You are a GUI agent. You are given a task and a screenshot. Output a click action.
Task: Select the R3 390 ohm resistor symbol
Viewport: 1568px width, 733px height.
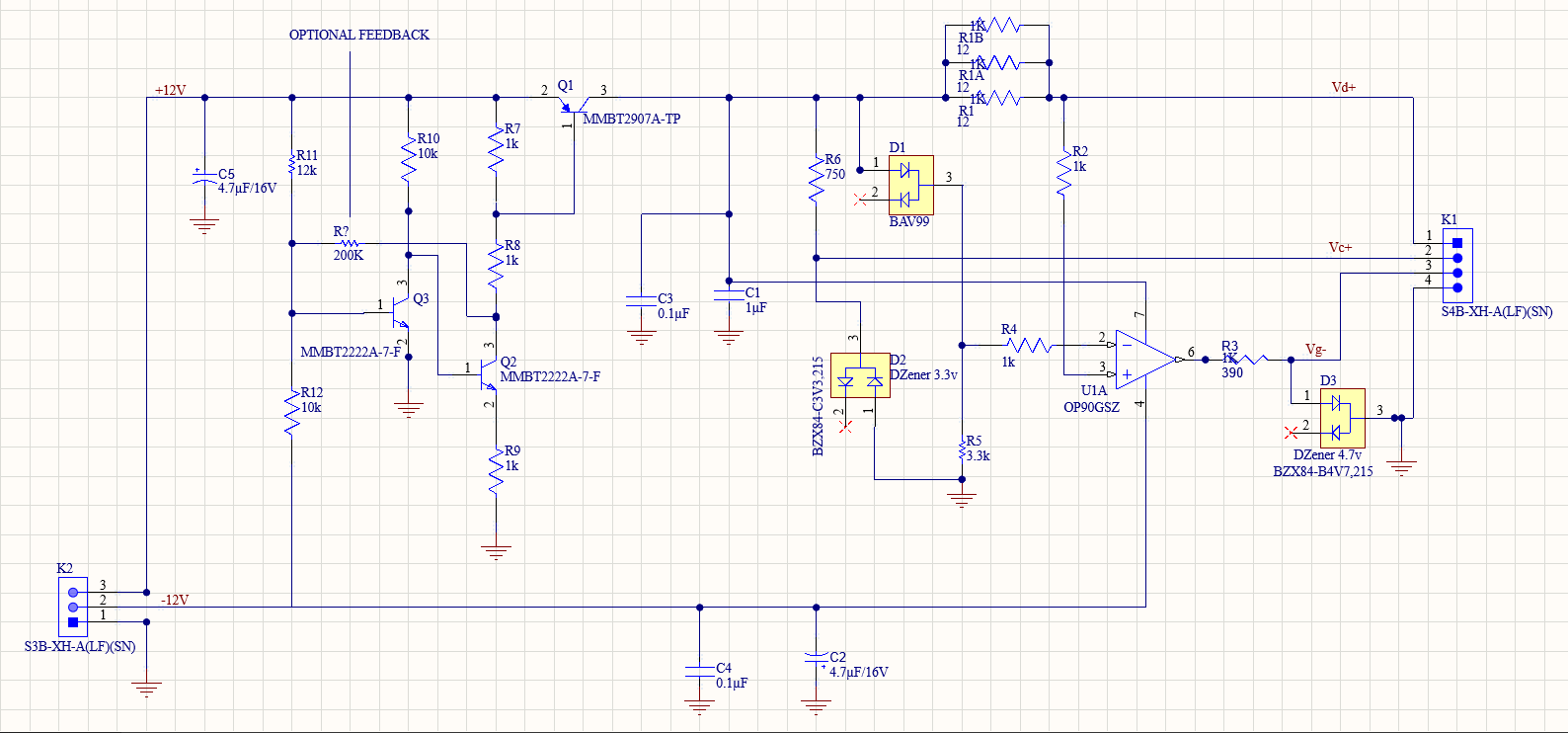[1247, 360]
